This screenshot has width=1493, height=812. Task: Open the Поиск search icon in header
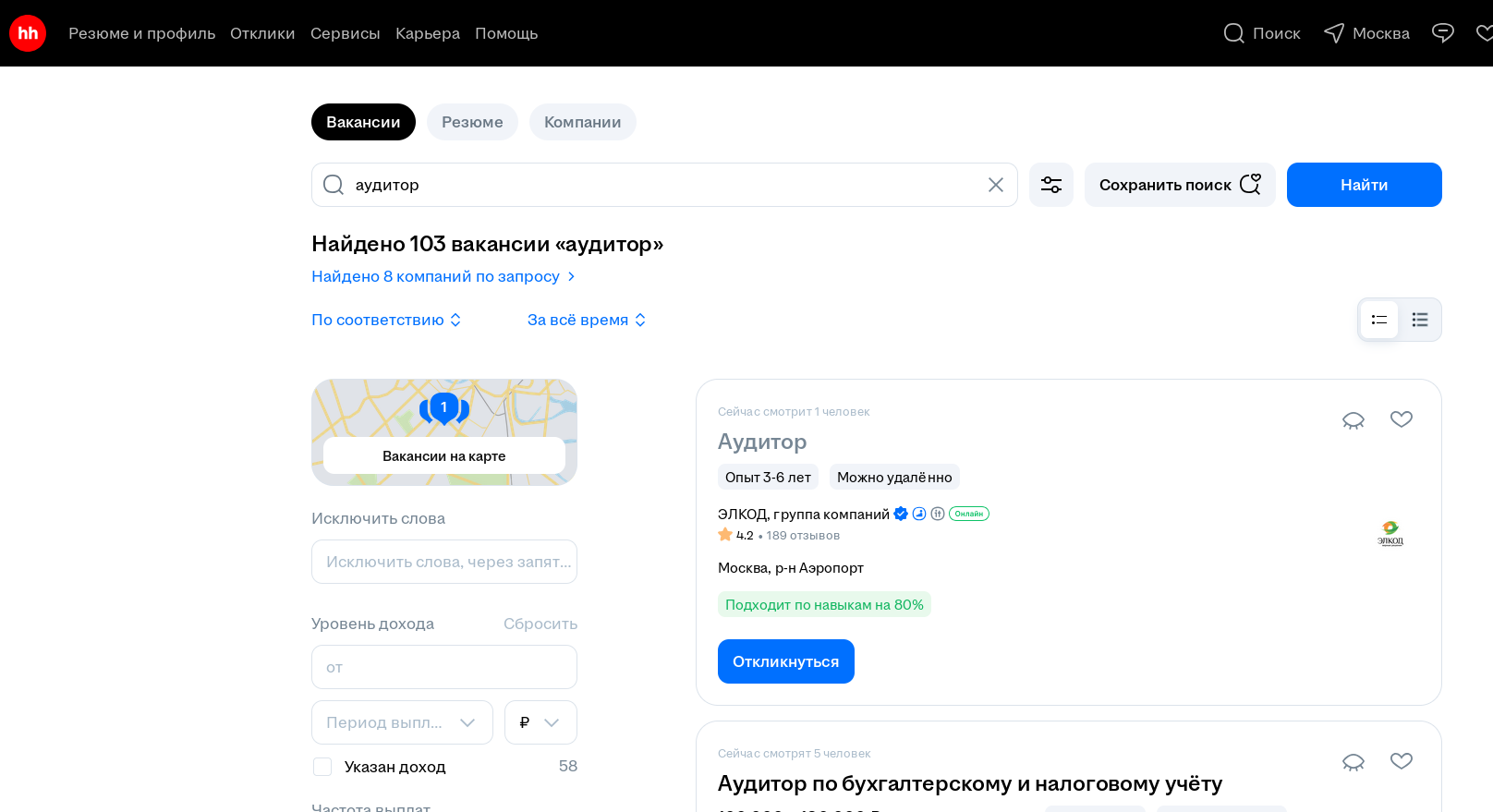click(x=1261, y=33)
